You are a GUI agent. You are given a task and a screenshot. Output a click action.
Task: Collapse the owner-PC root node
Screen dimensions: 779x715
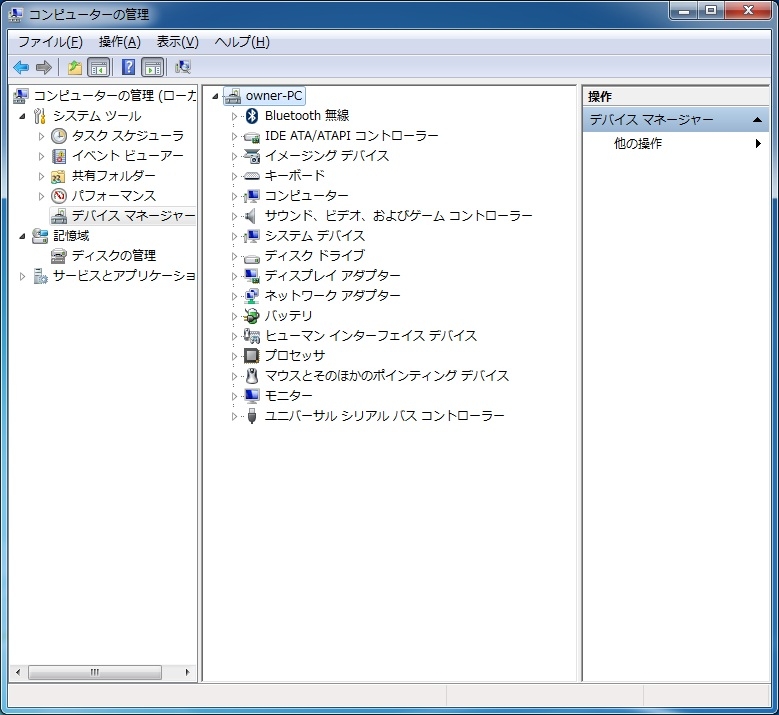click(x=215, y=96)
